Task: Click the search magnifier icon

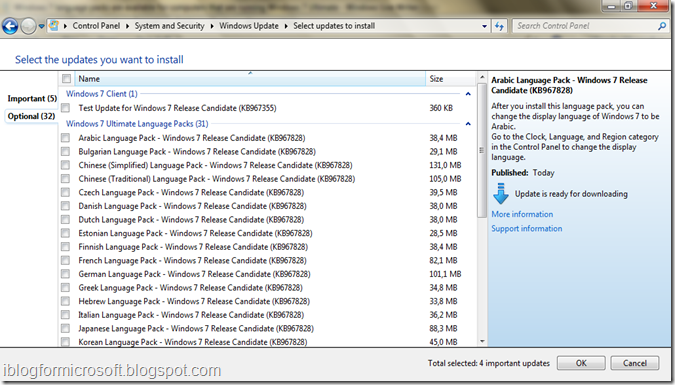Action: (x=662, y=26)
